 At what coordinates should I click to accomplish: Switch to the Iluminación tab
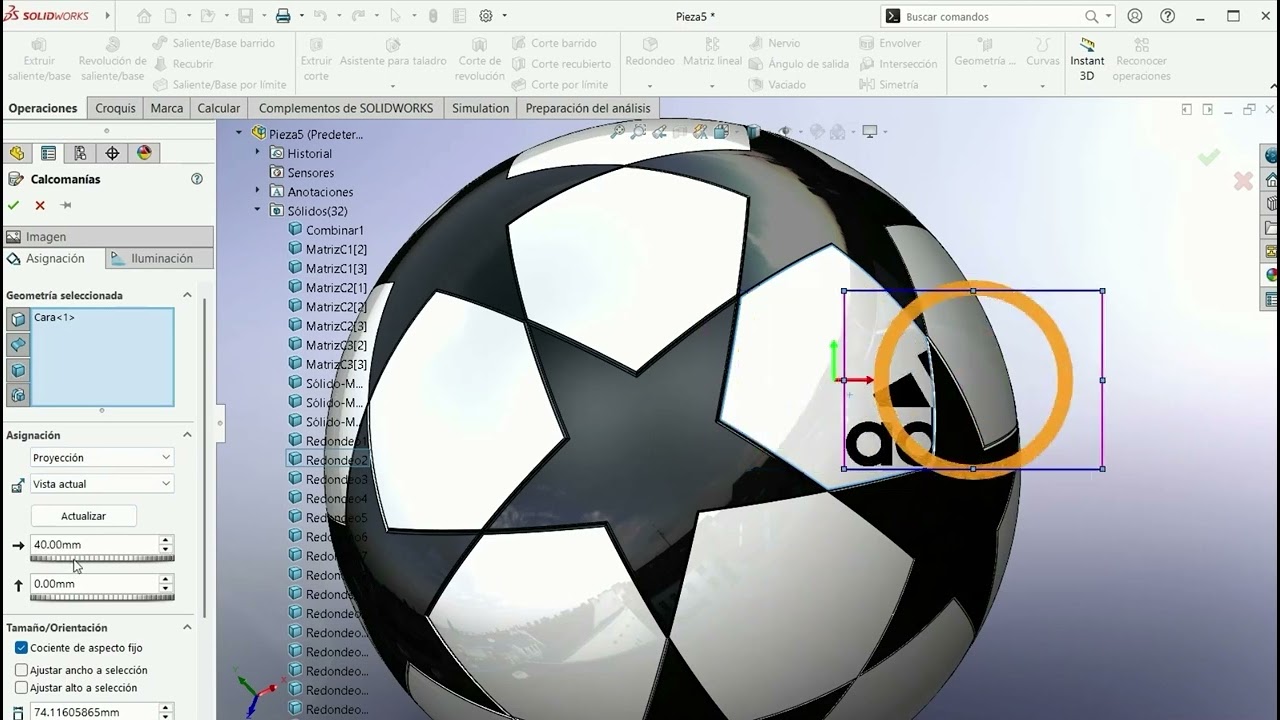160,258
